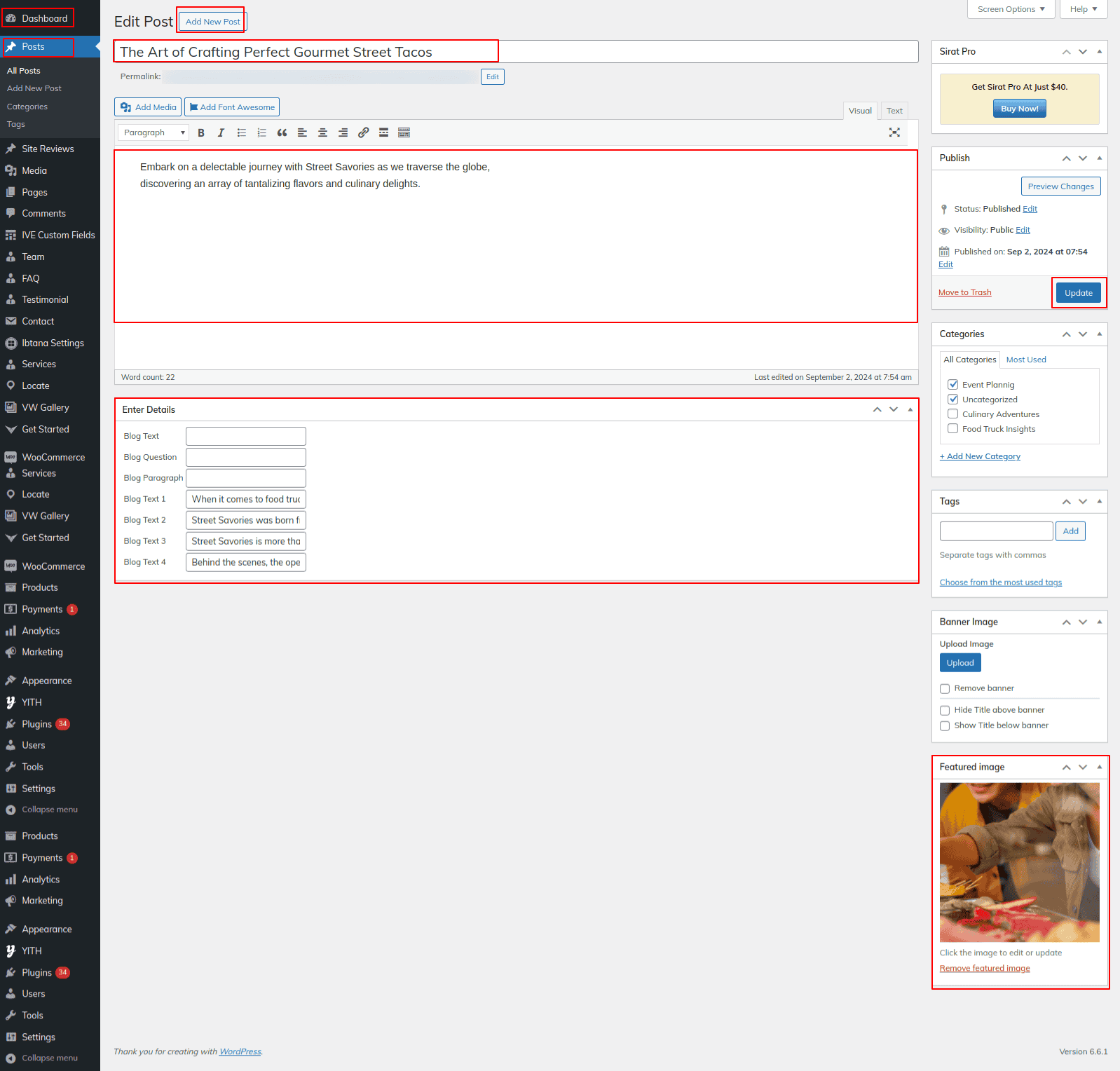Click Remove featured image link
The height and width of the screenshot is (1071, 1120).
(x=985, y=969)
